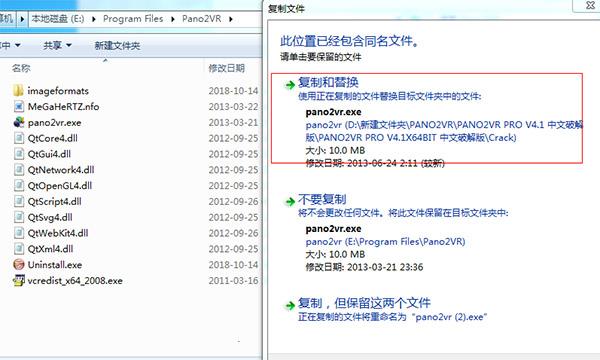
Task: Click 新建文件夹 toolbar button
Action: [x=117, y=46]
